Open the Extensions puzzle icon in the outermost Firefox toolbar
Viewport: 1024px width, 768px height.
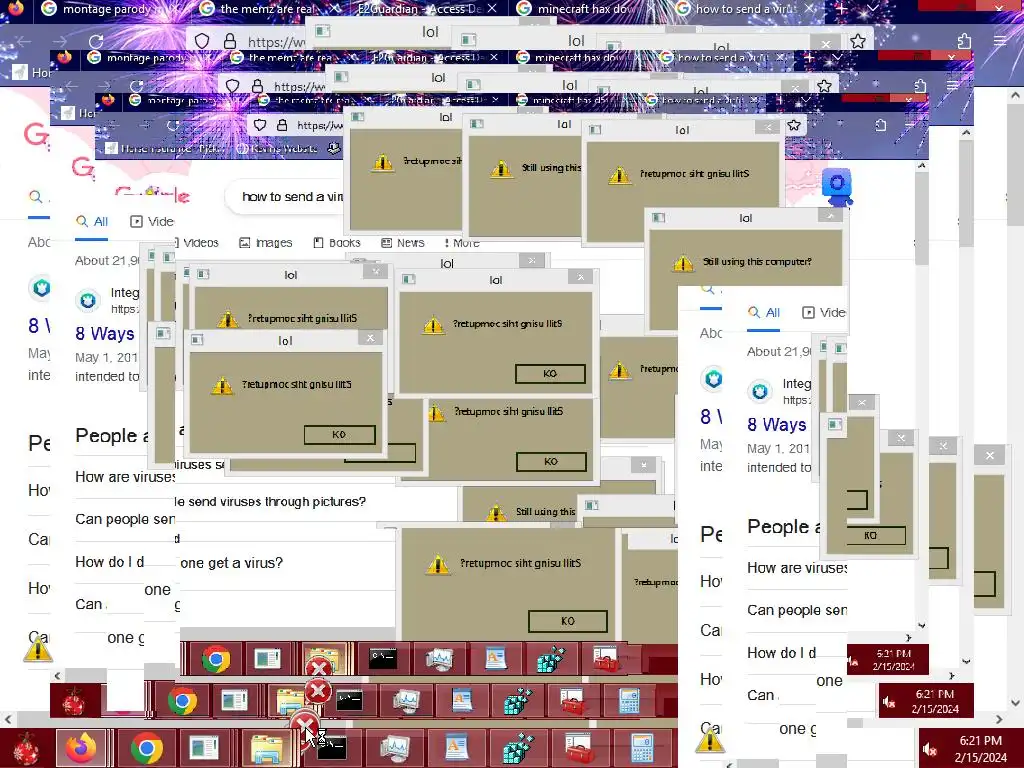965,42
